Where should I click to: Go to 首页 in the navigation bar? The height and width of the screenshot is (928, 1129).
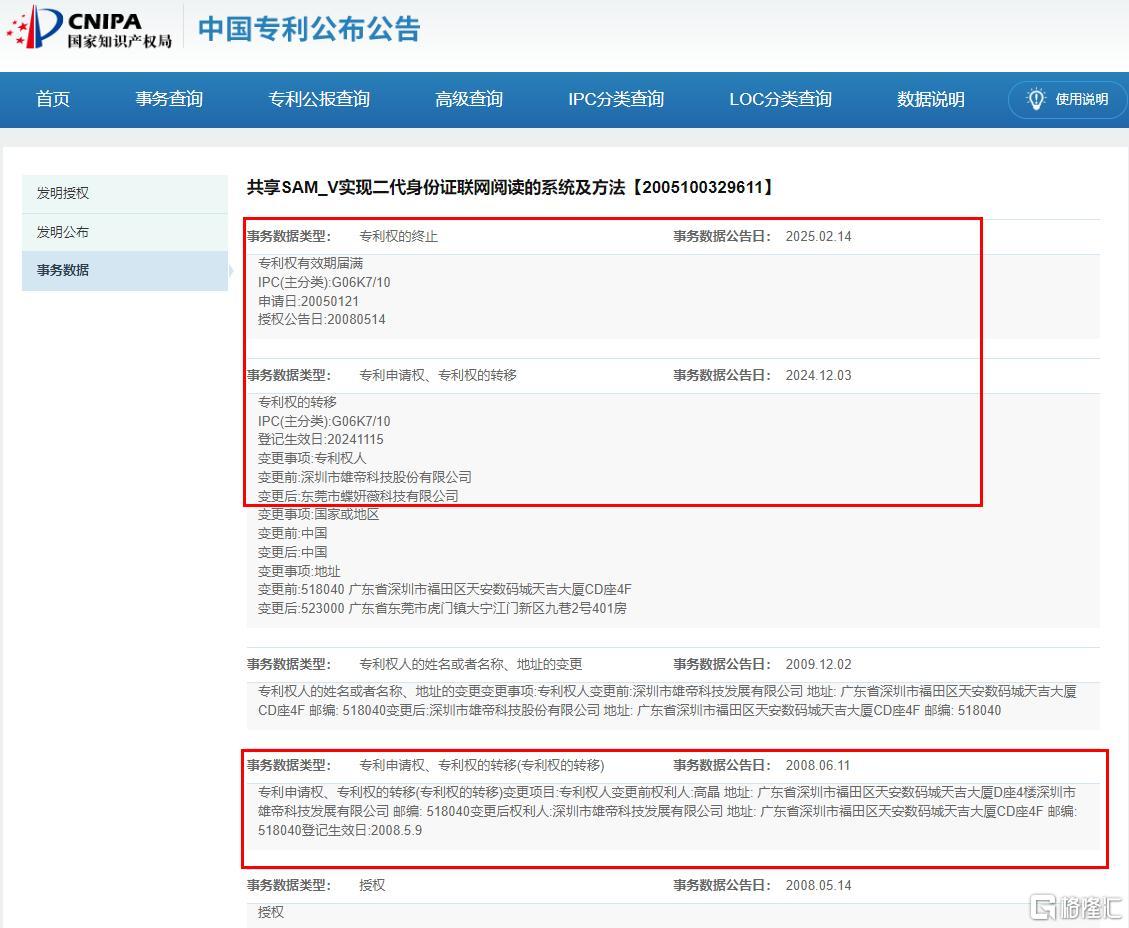click(x=53, y=99)
